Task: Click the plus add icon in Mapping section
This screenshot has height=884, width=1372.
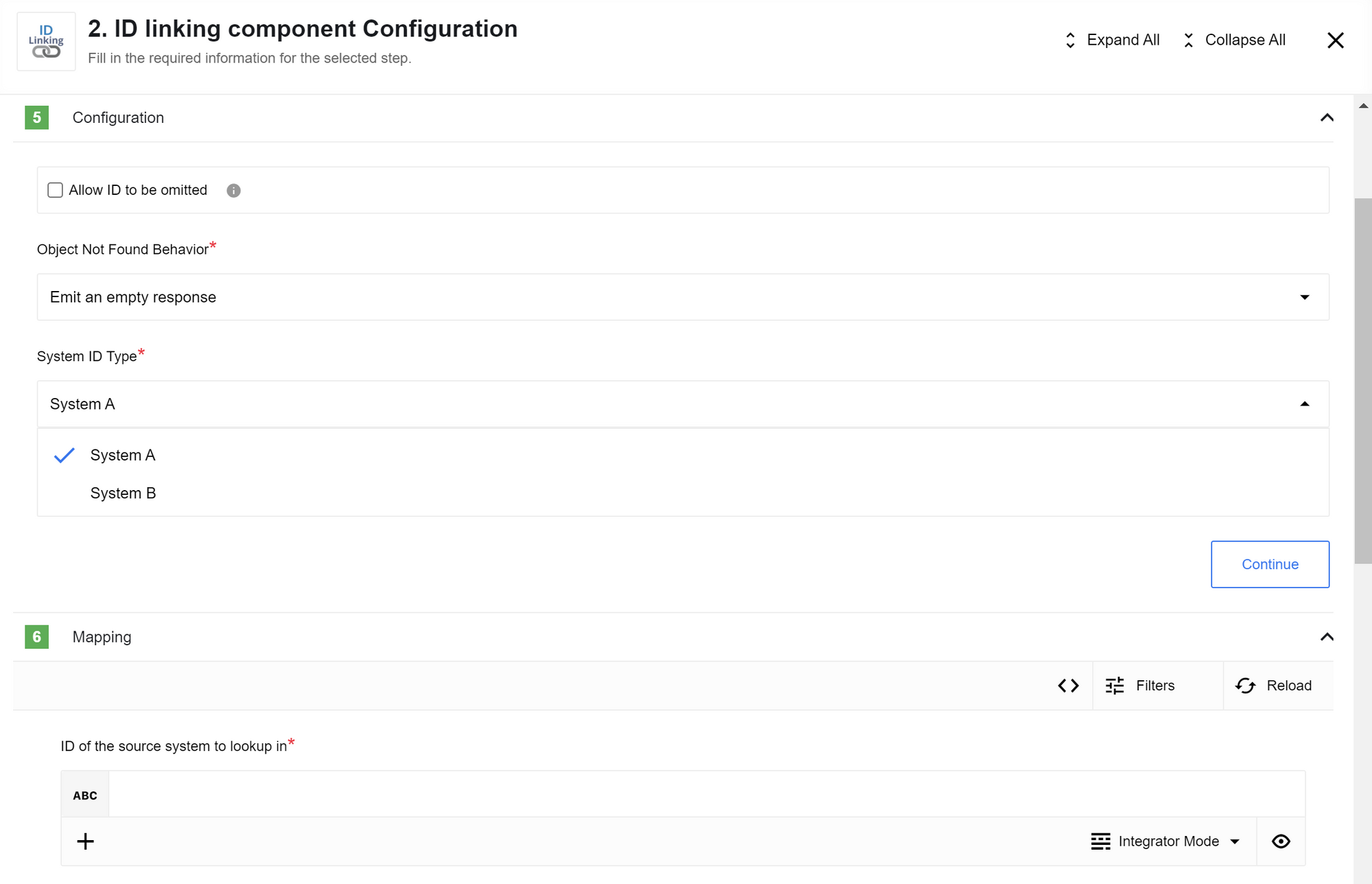Action: (85, 841)
